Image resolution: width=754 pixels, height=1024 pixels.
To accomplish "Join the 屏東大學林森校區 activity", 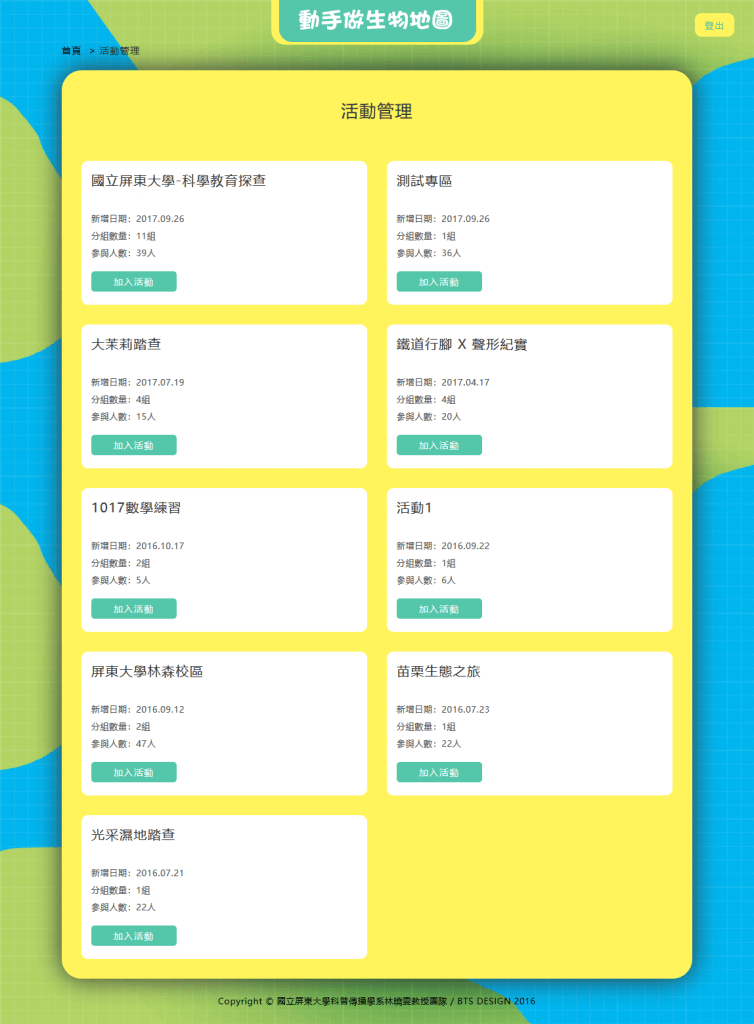I will (x=134, y=772).
